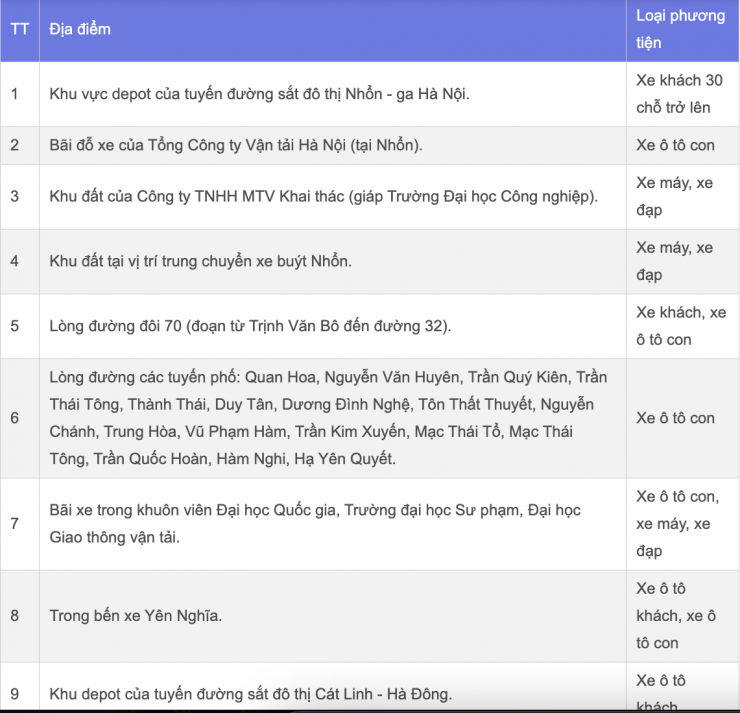This screenshot has width=740, height=713.
Task: Click the street list starting with Quan Hoa
Action: (x=328, y=418)
